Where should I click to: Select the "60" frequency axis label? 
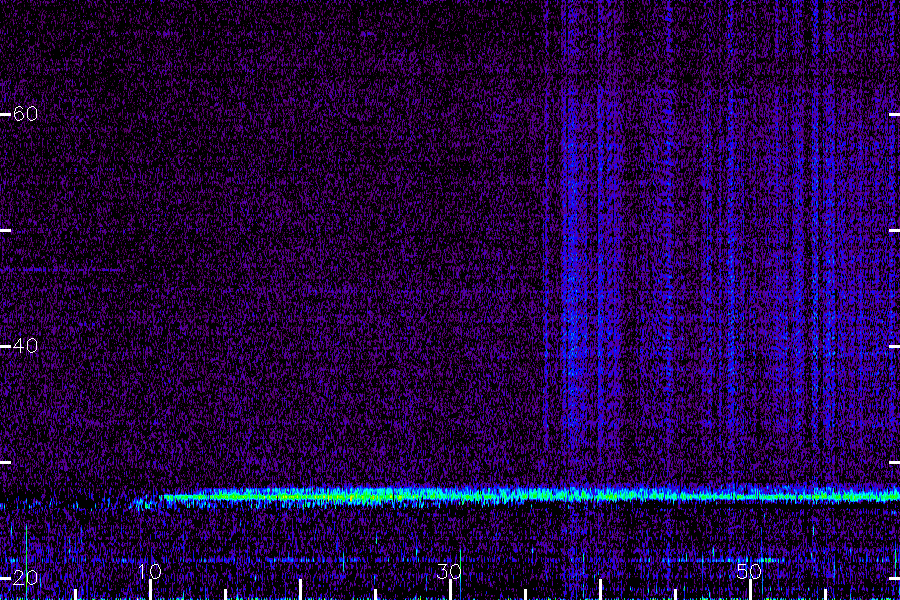click(25, 114)
